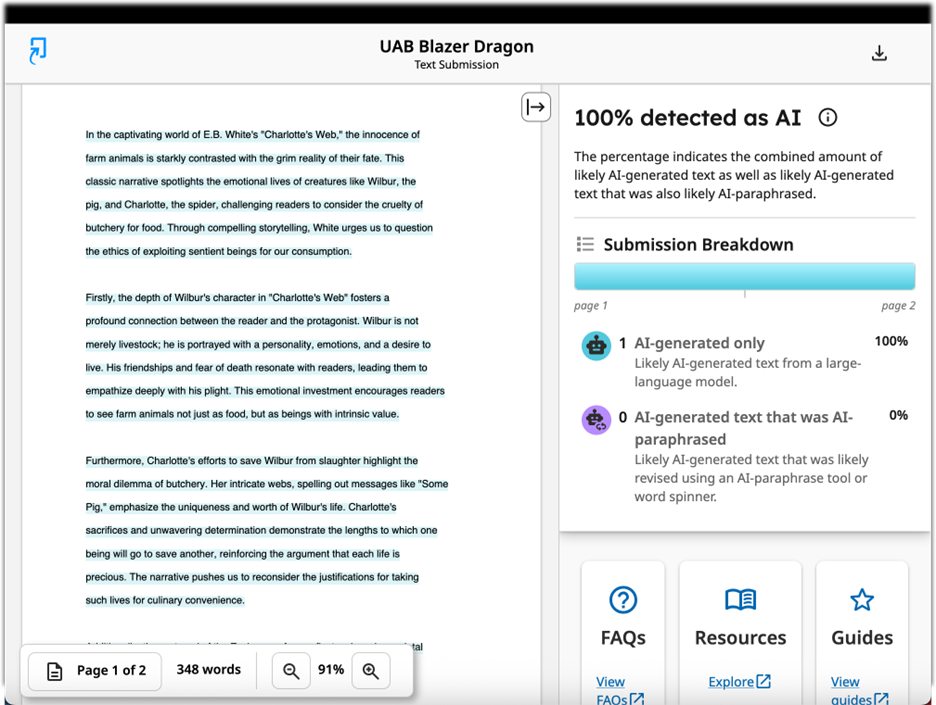Open Guides via the star icon
This screenshot has width=936, height=705.
coord(861,600)
